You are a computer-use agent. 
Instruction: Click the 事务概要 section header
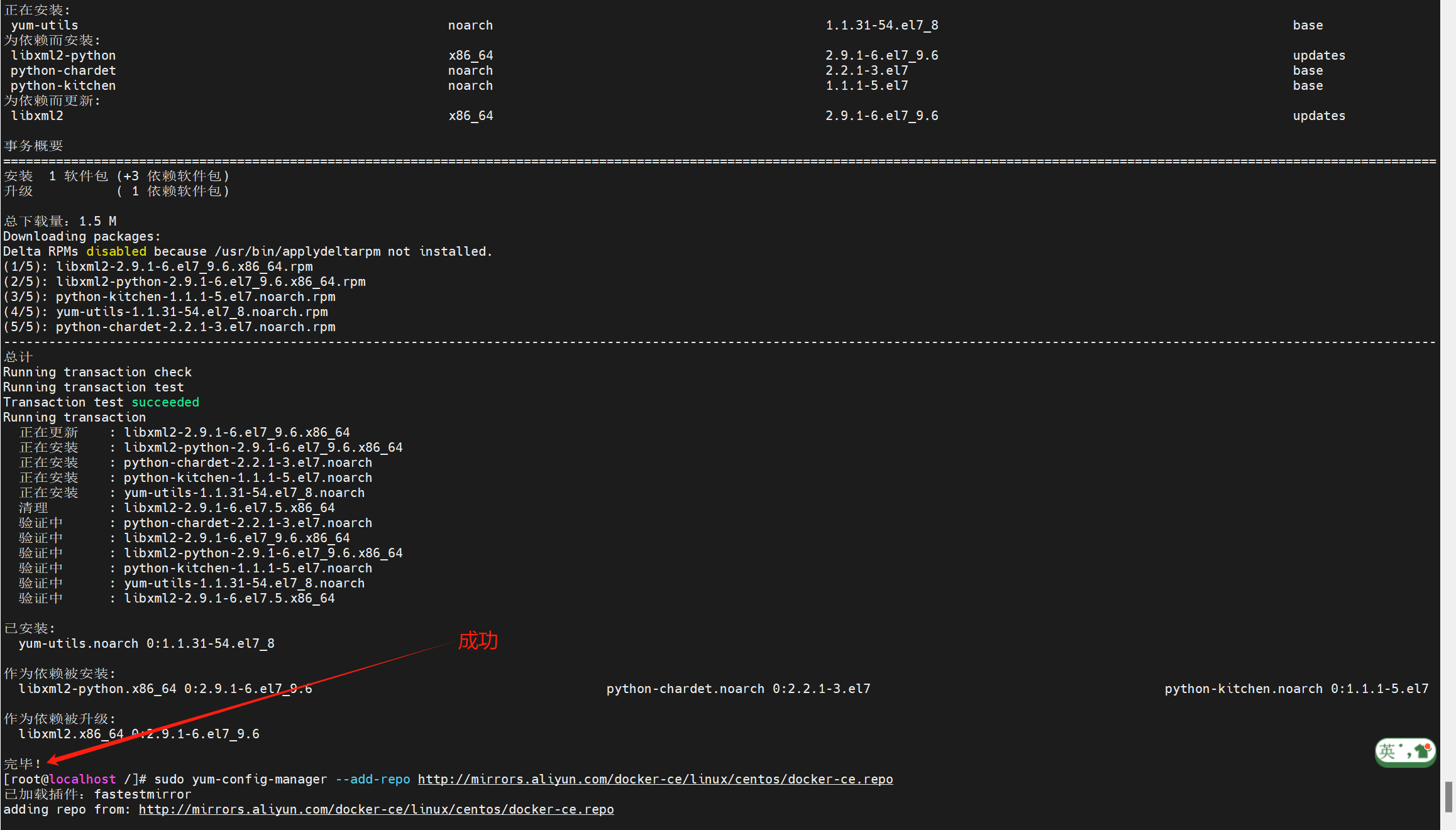(33, 146)
